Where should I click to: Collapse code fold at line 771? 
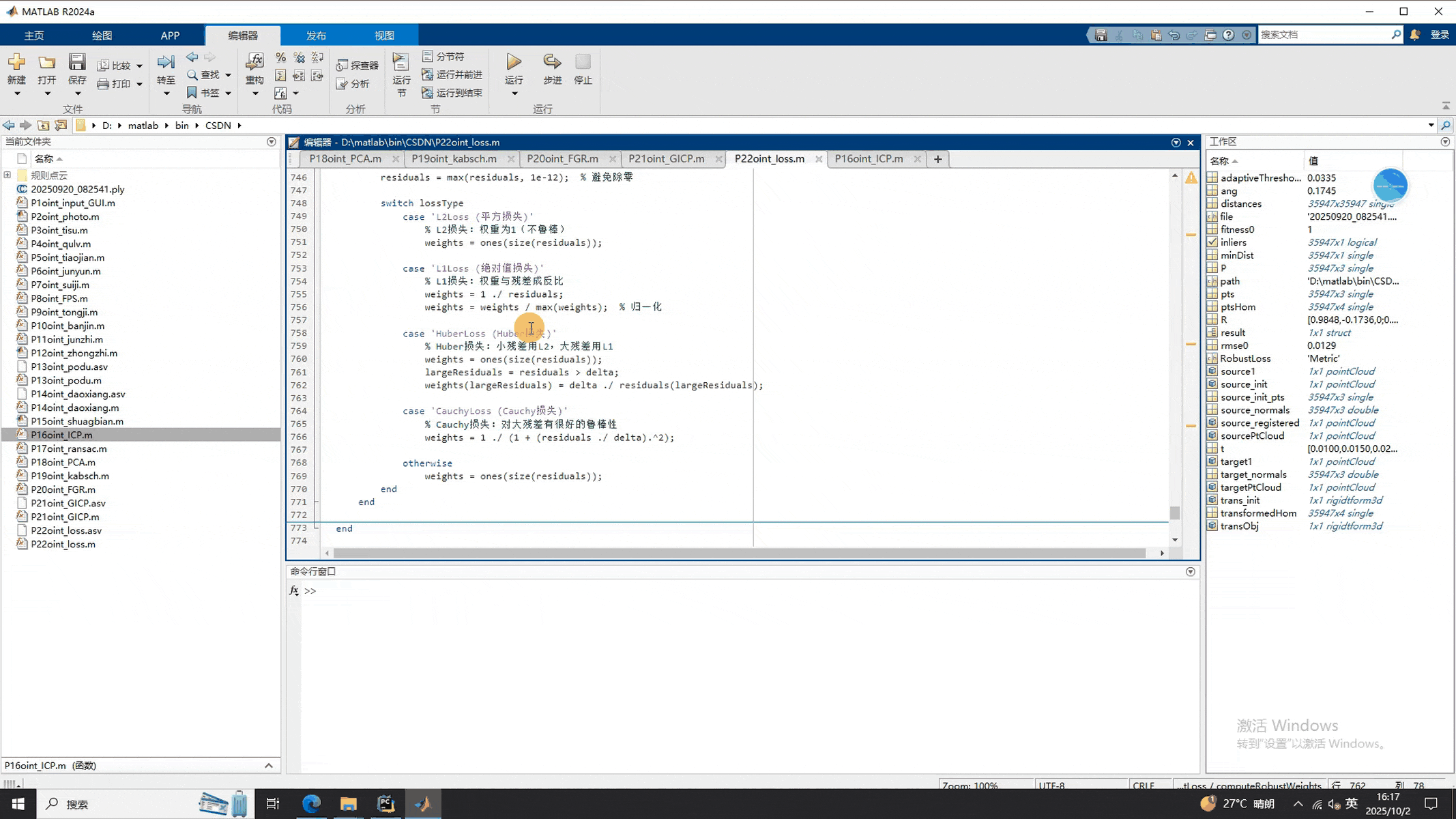(316, 502)
